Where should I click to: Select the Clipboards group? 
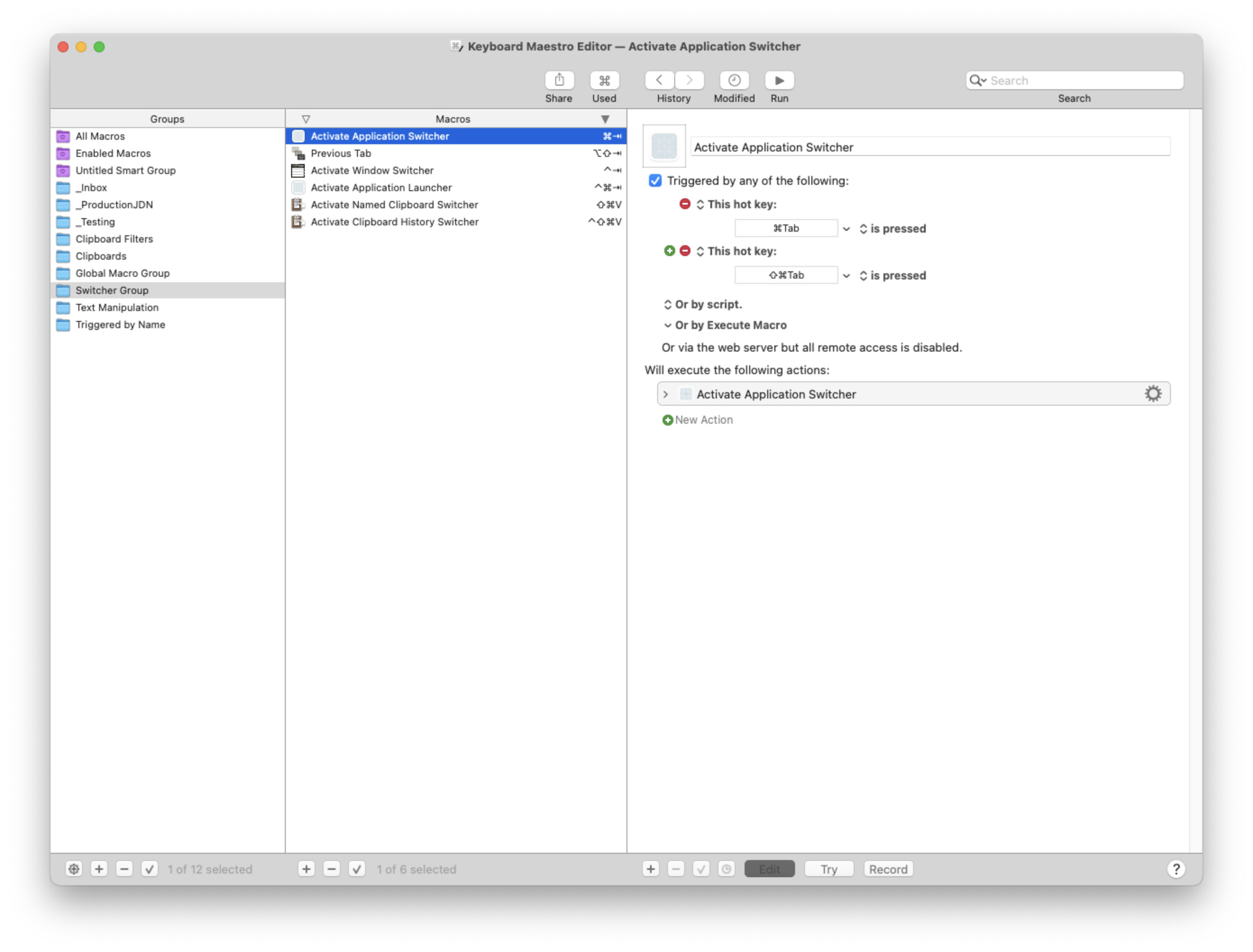coord(168,256)
